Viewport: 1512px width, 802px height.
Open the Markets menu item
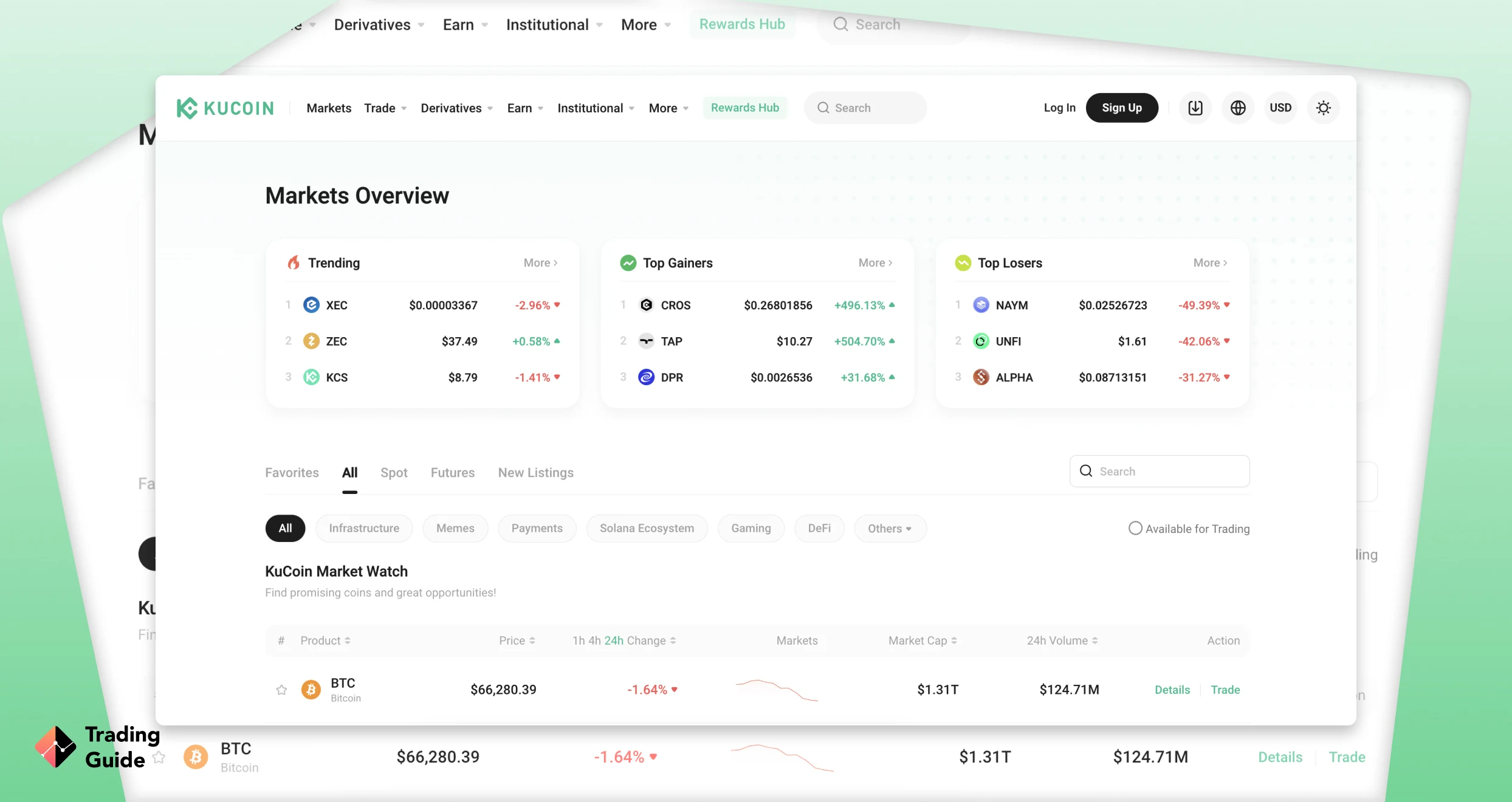pos(329,108)
